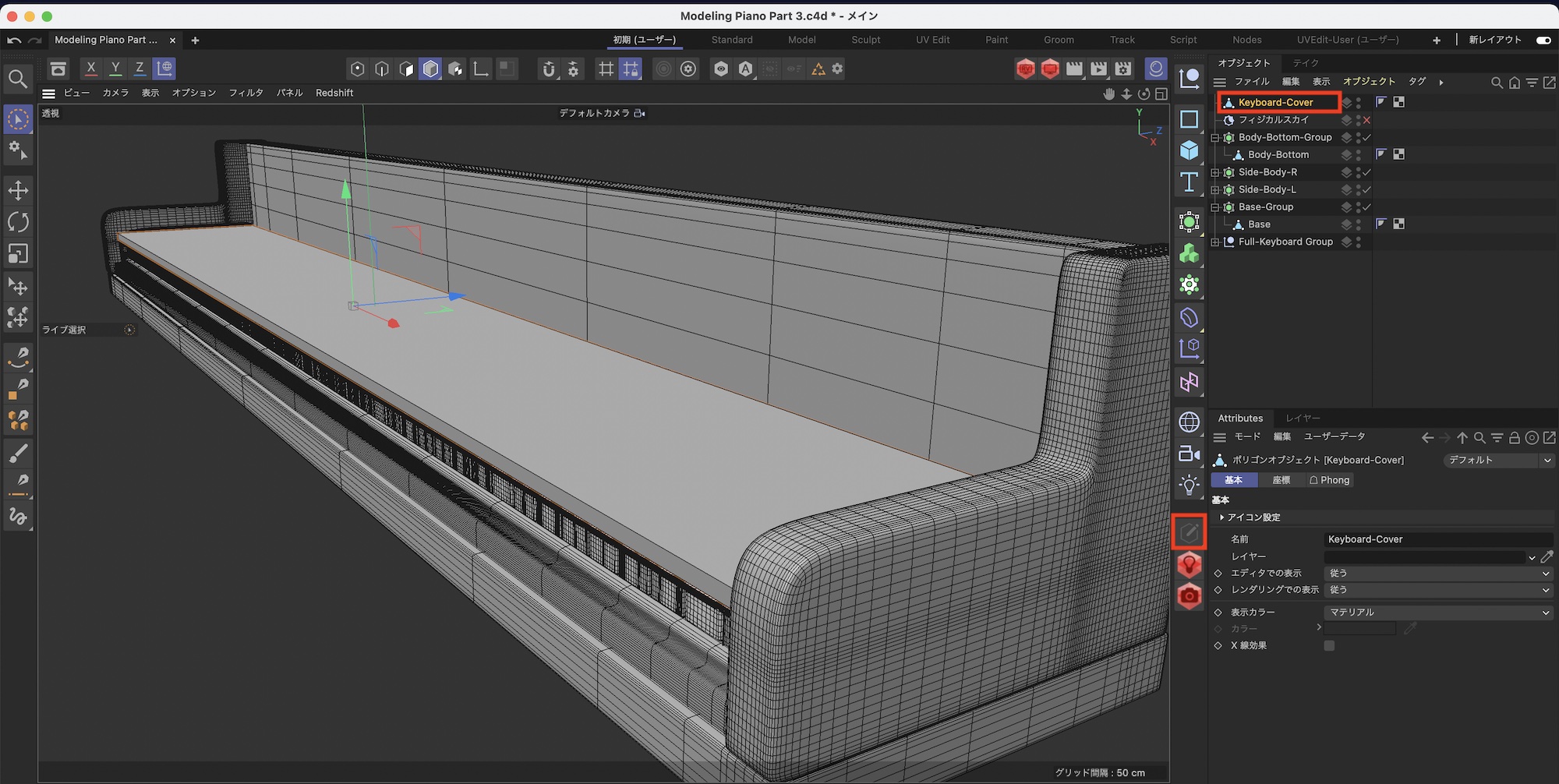Open the フィルタ viewport menu
This screenshot has height=784, width=1559.
pos(246,93)
